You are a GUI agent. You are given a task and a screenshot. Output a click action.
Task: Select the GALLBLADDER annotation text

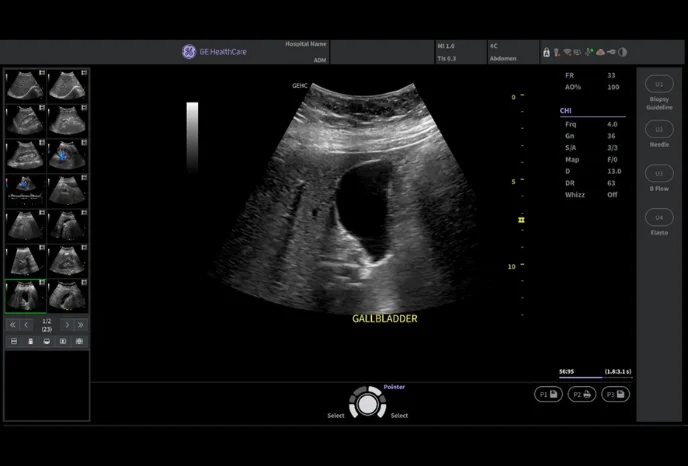pyautogui.click(x=384, y=318)
